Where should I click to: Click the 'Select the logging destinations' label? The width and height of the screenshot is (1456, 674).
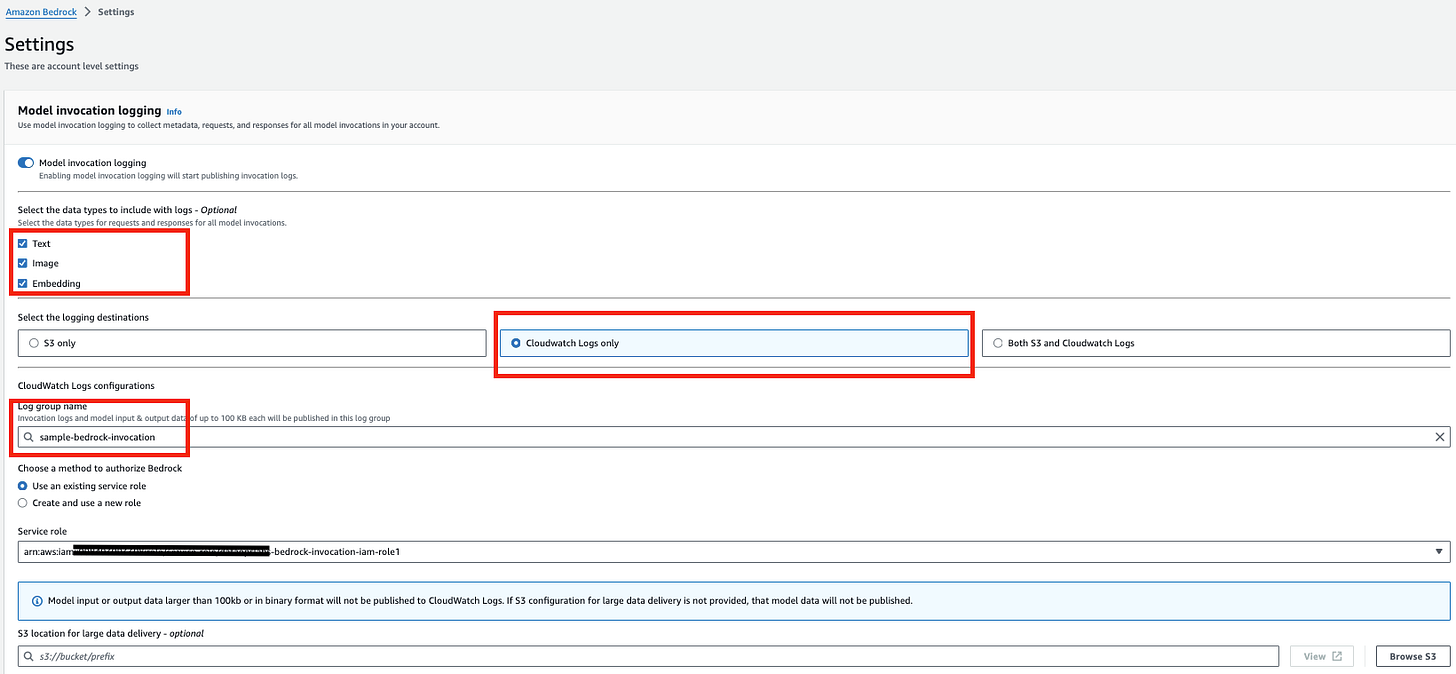point(83,317)
